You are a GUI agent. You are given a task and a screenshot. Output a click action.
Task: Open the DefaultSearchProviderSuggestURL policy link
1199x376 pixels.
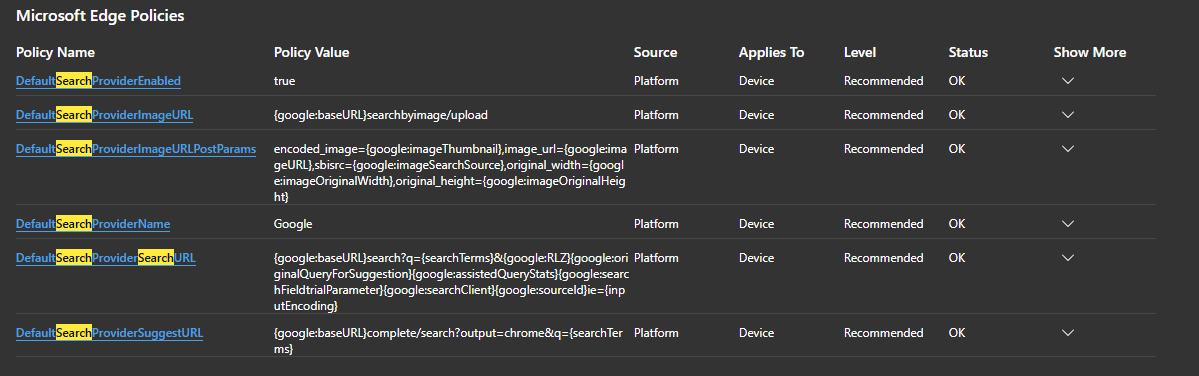pyautogui.click(x=109, y=333)
